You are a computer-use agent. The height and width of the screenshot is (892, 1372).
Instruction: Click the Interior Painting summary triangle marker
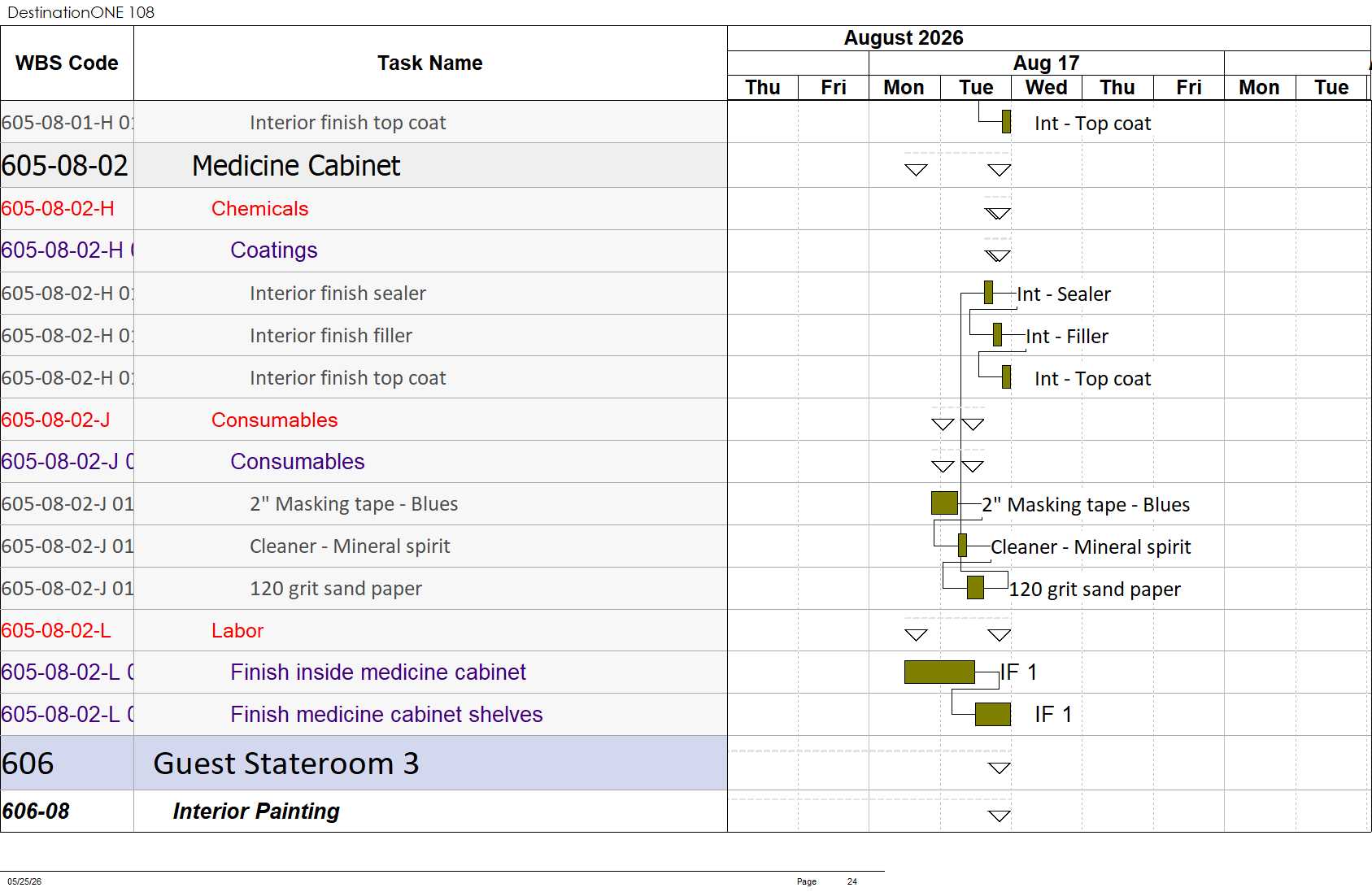pos(999,816)
